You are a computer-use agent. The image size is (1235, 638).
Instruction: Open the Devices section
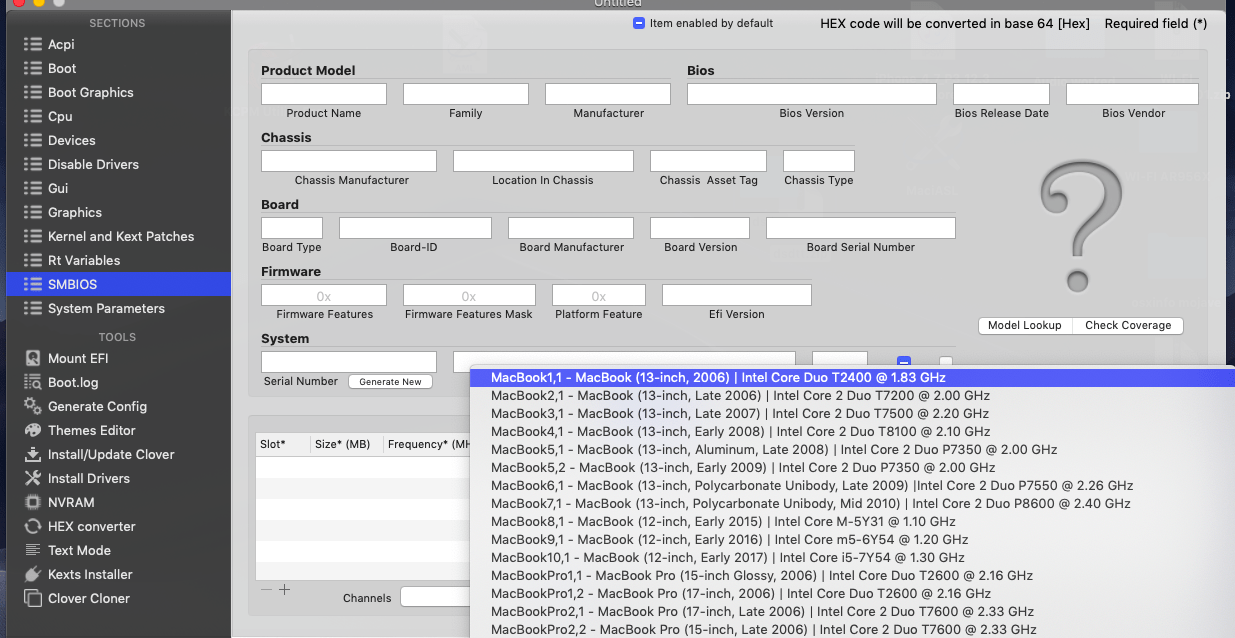(x=118, y=140)
